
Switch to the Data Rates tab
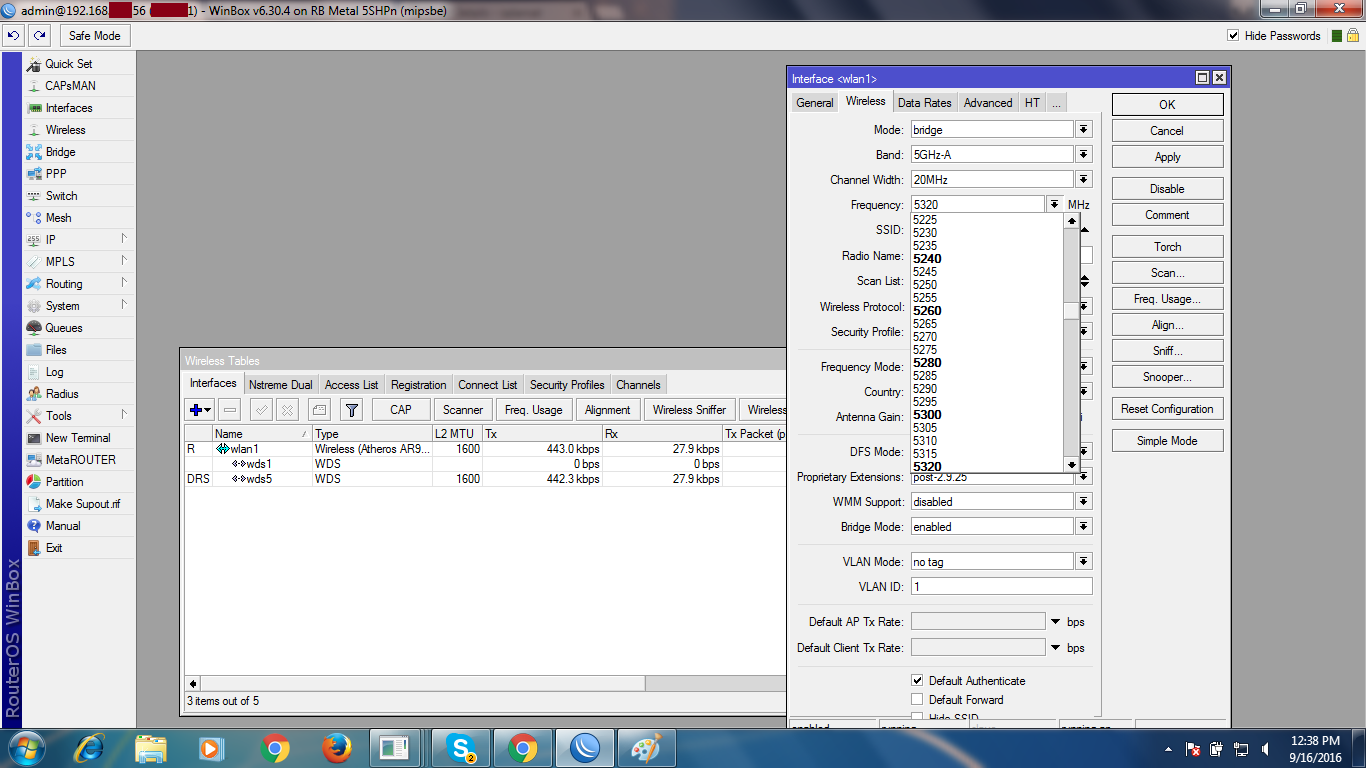pyautogui.click(x=923, y=101)
